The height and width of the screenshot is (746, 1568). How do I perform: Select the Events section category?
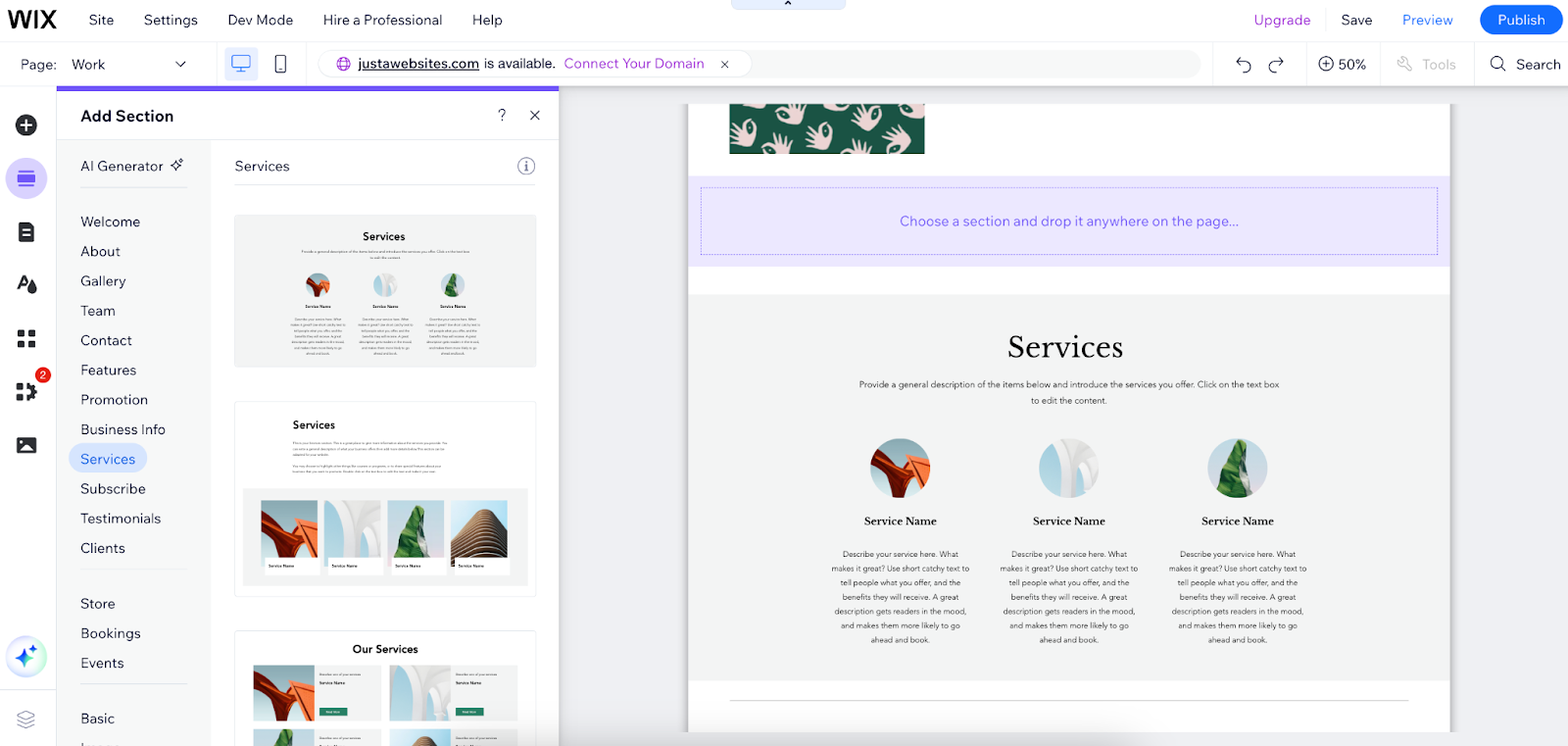click(102, 664)
